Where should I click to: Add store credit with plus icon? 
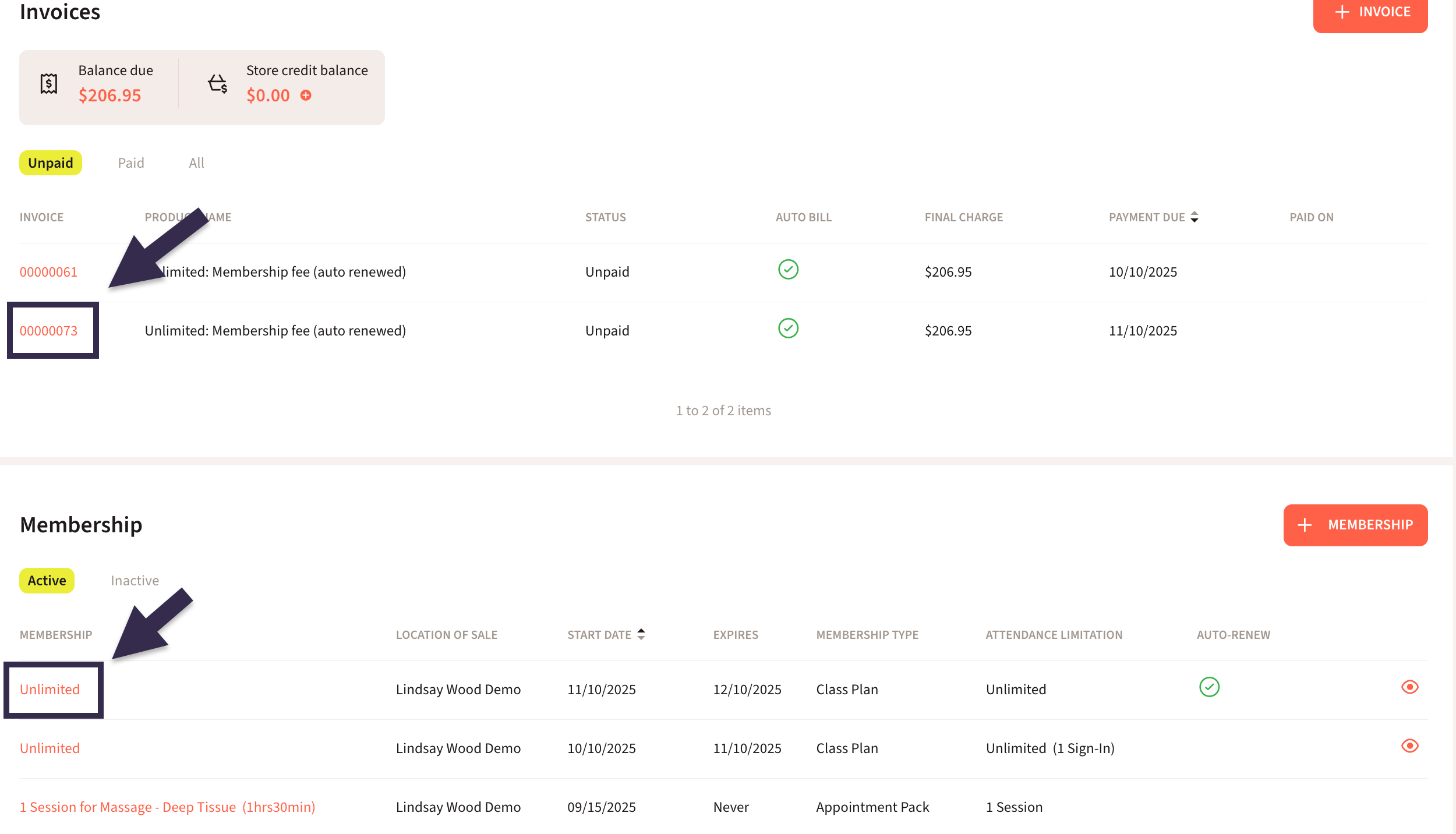click(x=306, y=96)
